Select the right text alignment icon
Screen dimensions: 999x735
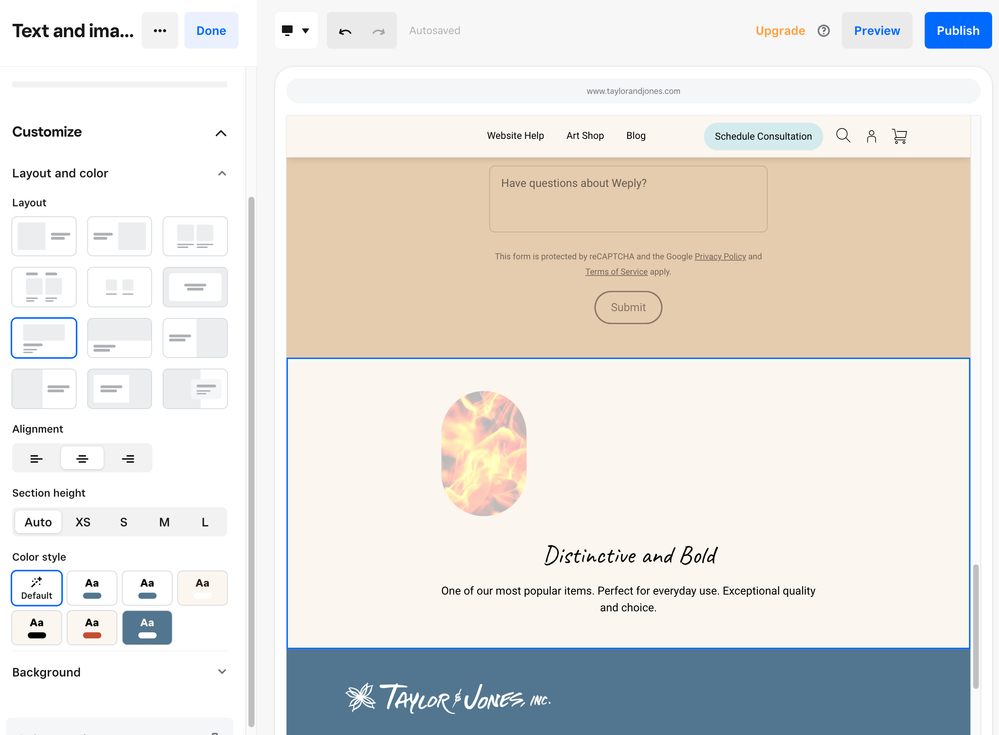click(128, 458)
